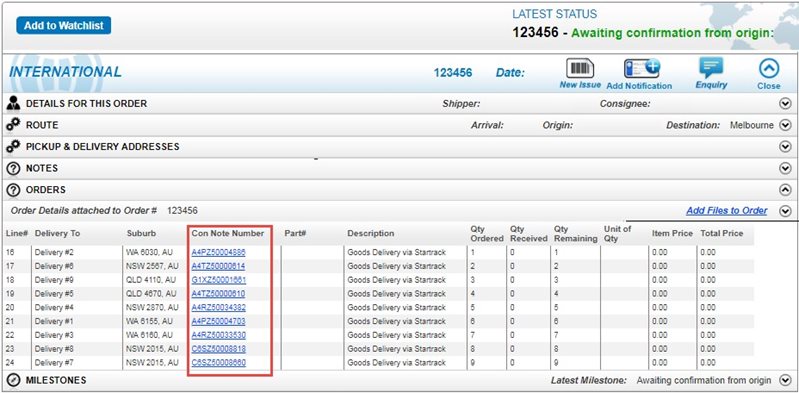Click the question mark icon beside Orders
The height and width of the screenshot is (393, 799).
pos(14,190)
